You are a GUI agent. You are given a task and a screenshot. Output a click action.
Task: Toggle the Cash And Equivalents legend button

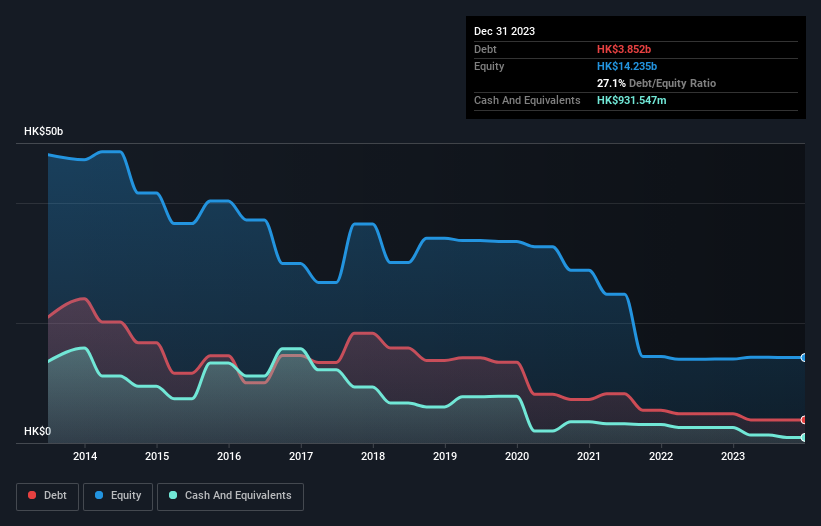tap(230, 496)
